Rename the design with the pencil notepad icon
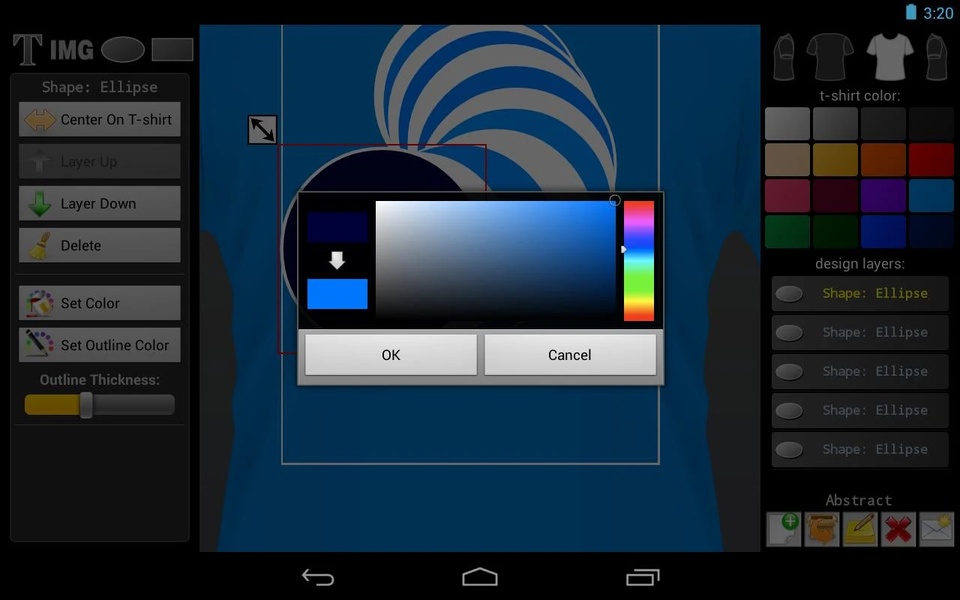Screen dimensions: 960x600 pyautogui.click(x=860, y=529)
